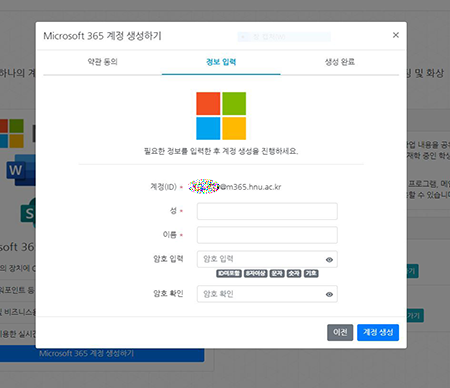This screenshot has width=450, height=388.
Task: Click the small Microsoft logo on the background page
Action: pos(12,133)
